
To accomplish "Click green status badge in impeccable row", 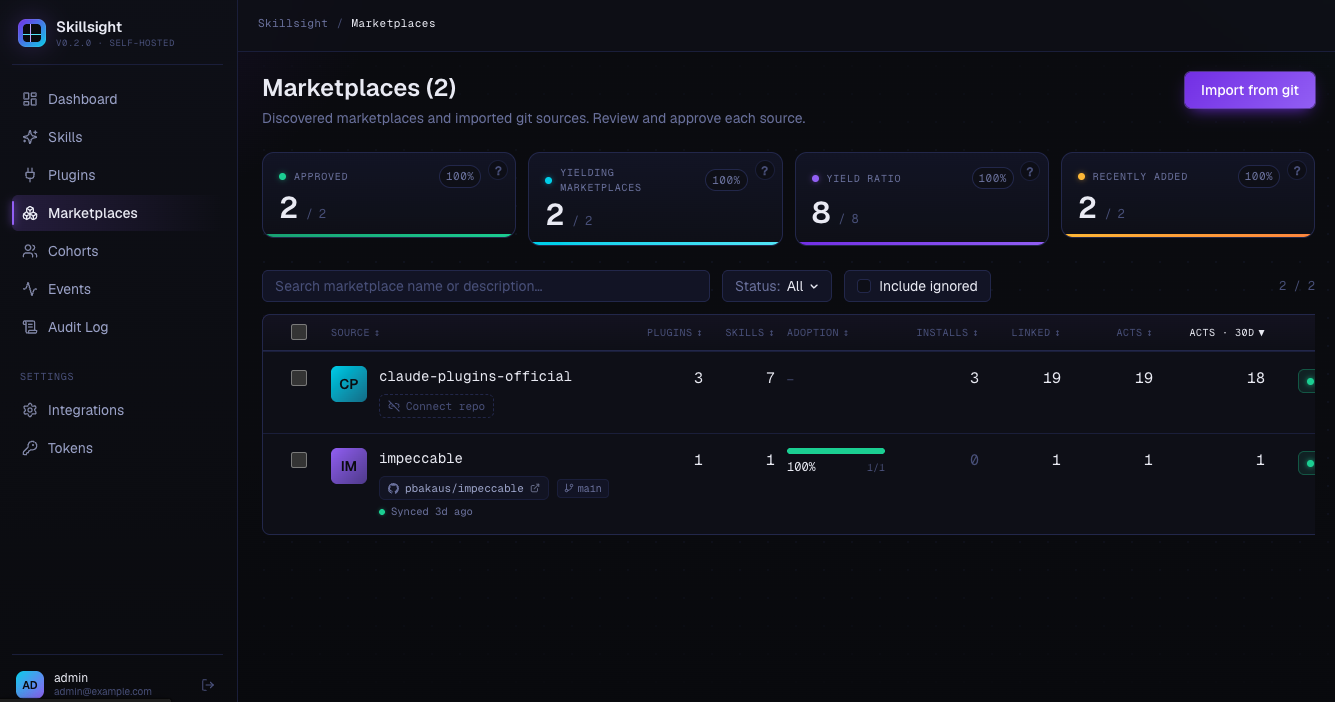I will coord(1307,463).
